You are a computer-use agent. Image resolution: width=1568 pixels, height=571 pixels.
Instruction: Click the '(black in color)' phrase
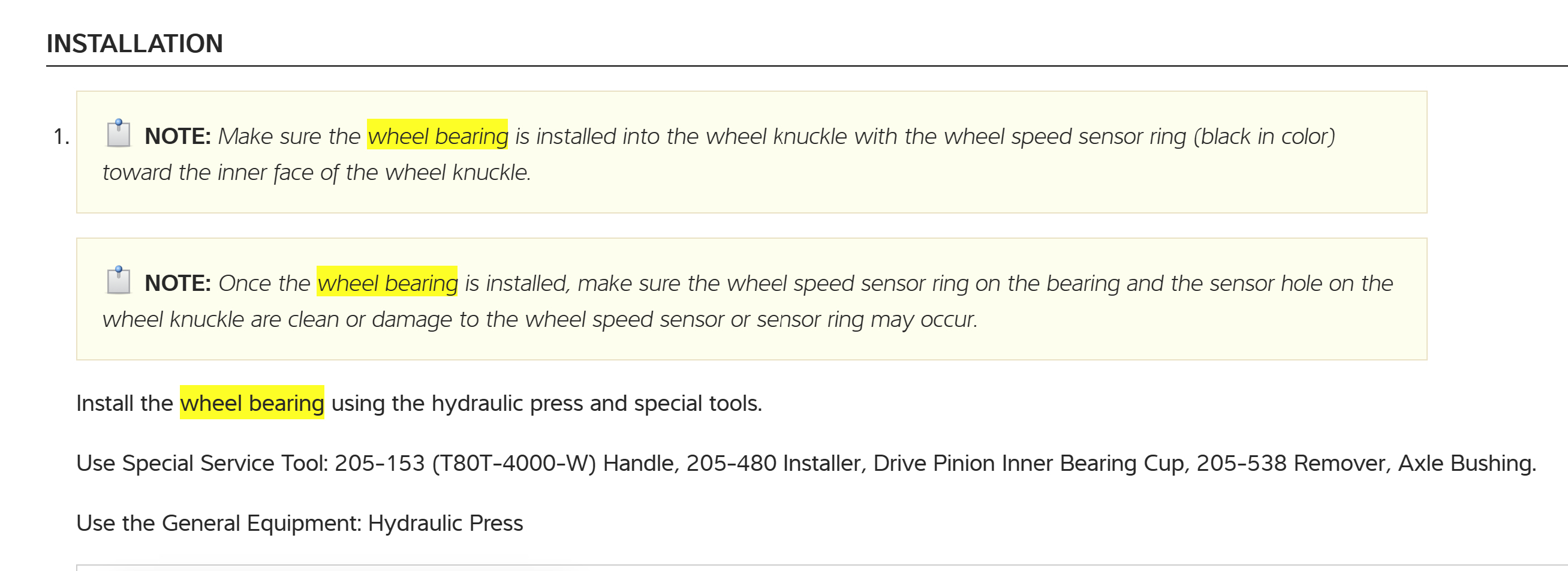click(1264, 136)
